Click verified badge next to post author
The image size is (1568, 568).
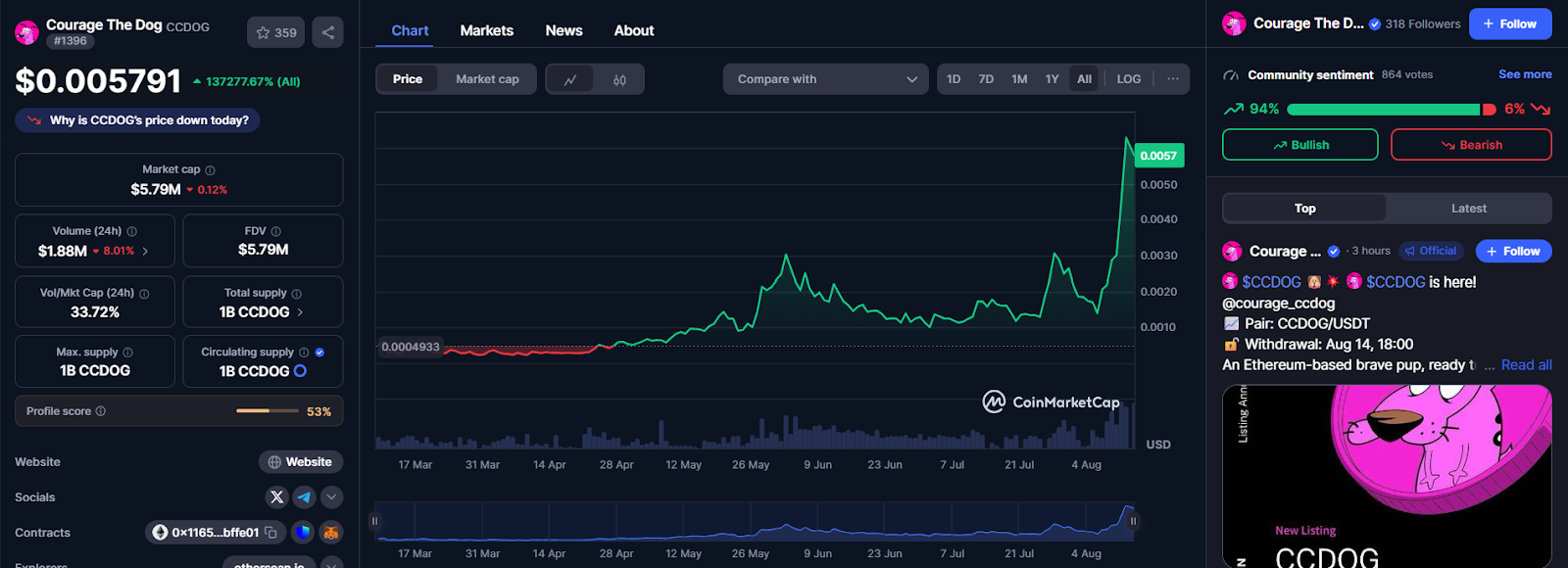[x=1333, y=252]
